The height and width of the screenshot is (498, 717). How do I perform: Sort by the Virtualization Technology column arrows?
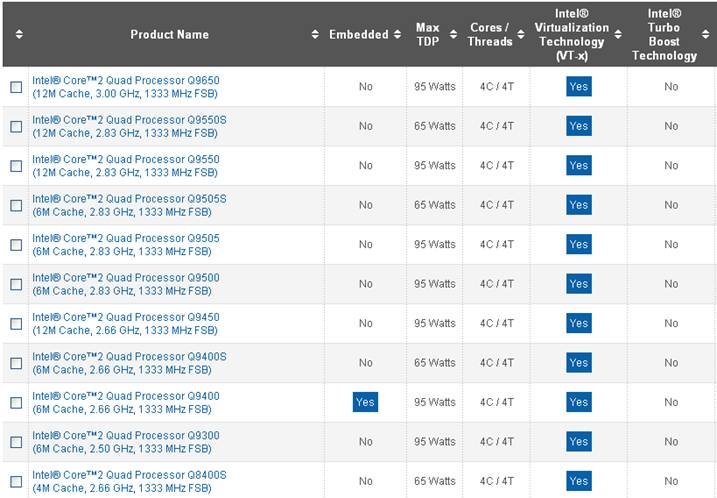click(618, 34)
